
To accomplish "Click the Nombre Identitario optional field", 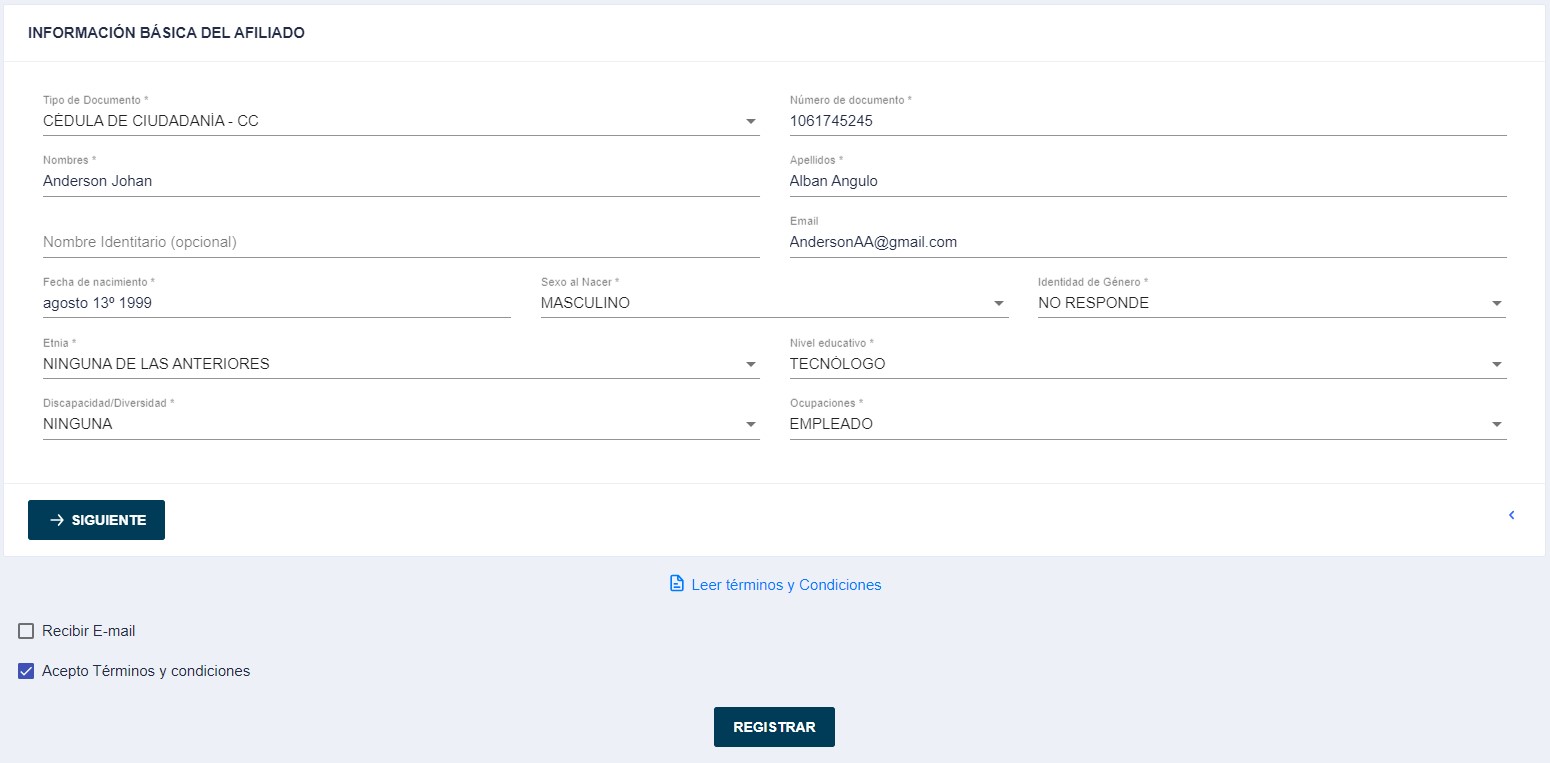I will pyautogui.click(x=401, y=242).
